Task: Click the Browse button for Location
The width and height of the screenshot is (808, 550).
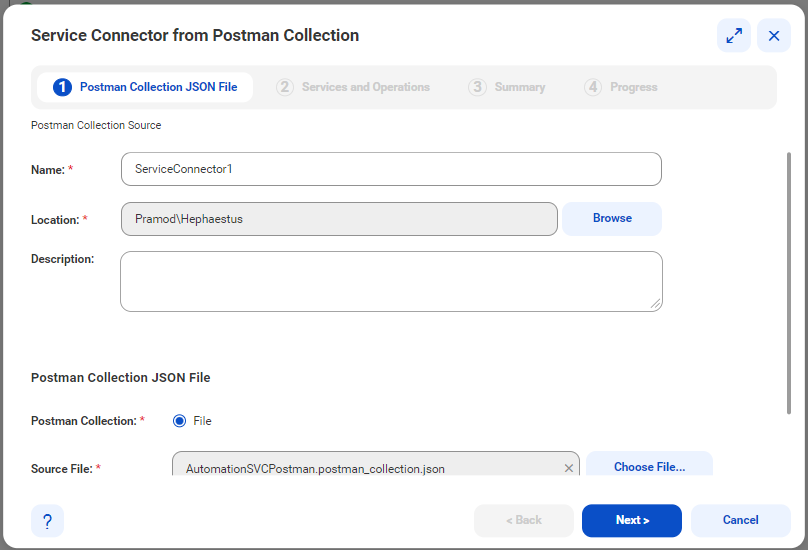Action: tap(612, 219)
